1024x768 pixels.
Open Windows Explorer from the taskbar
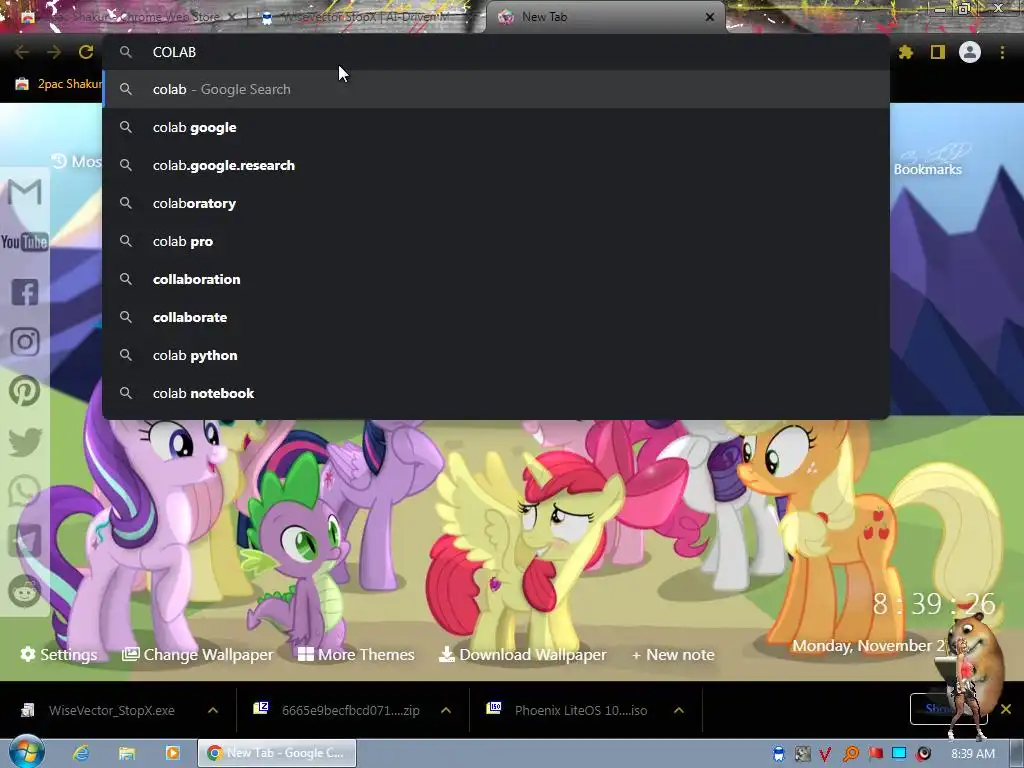[x=127, y=753]
